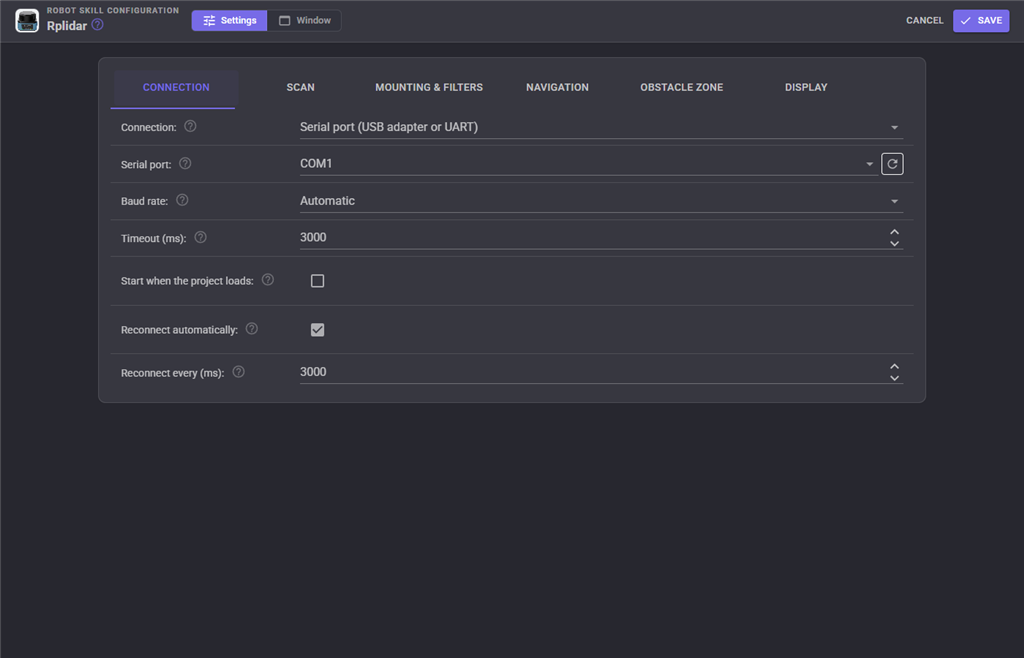The width and height of the screenshot is (1024, 658).
Task: Show help for Reconnect every (ms)
Action: click(x=238, y=371)
